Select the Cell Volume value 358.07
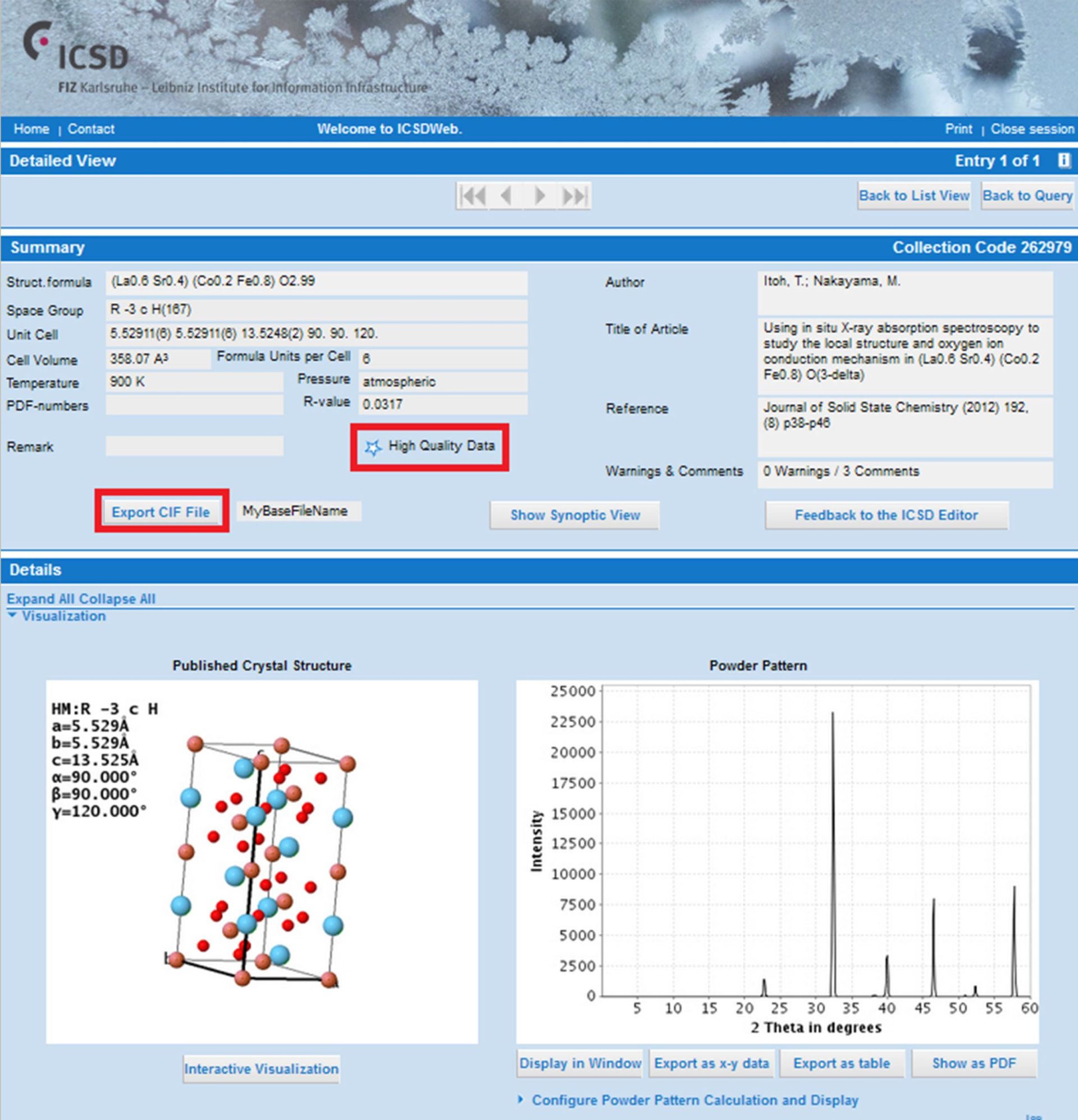 pyautogui.click(x=158, y=359)
